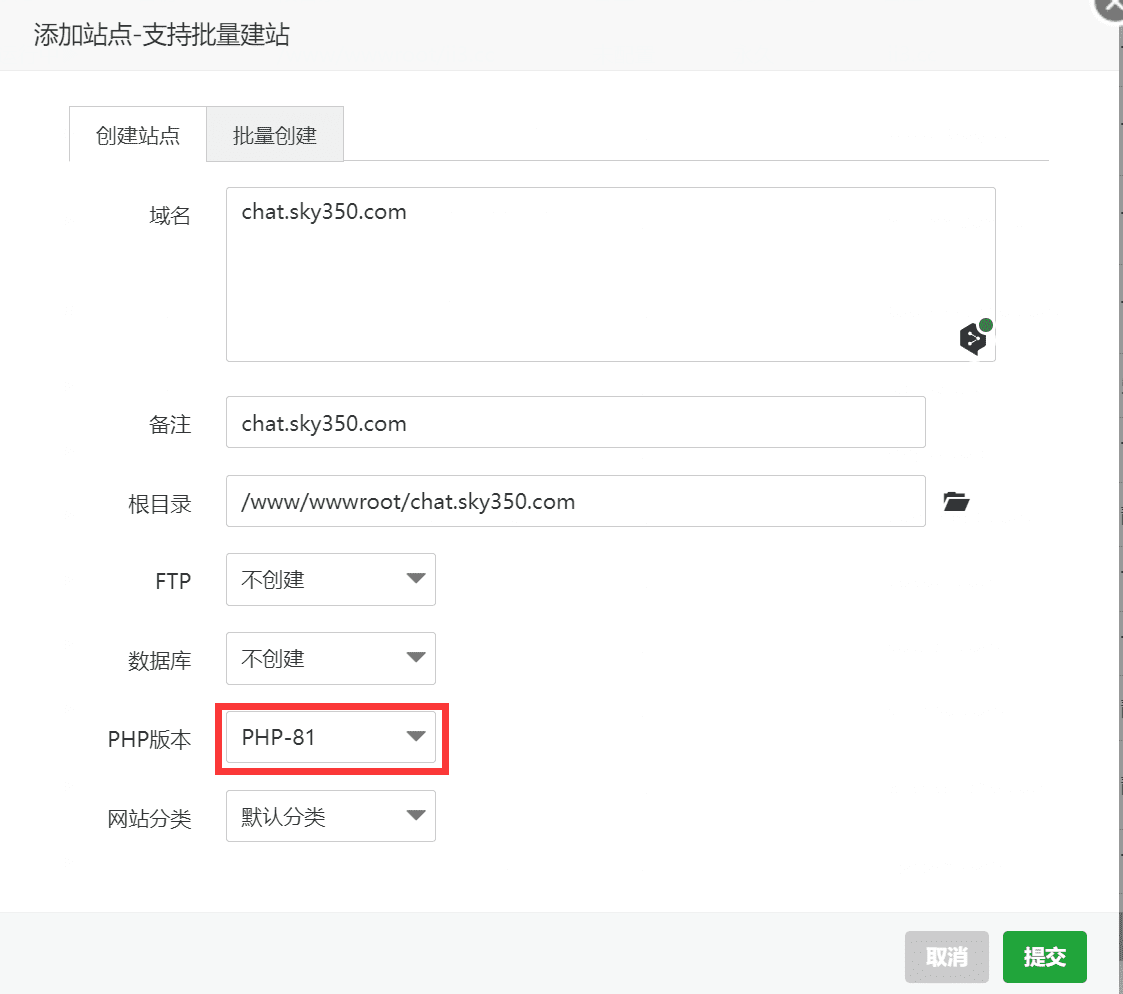
Task: Click the 域名 field label
Action: click(169, 216)
